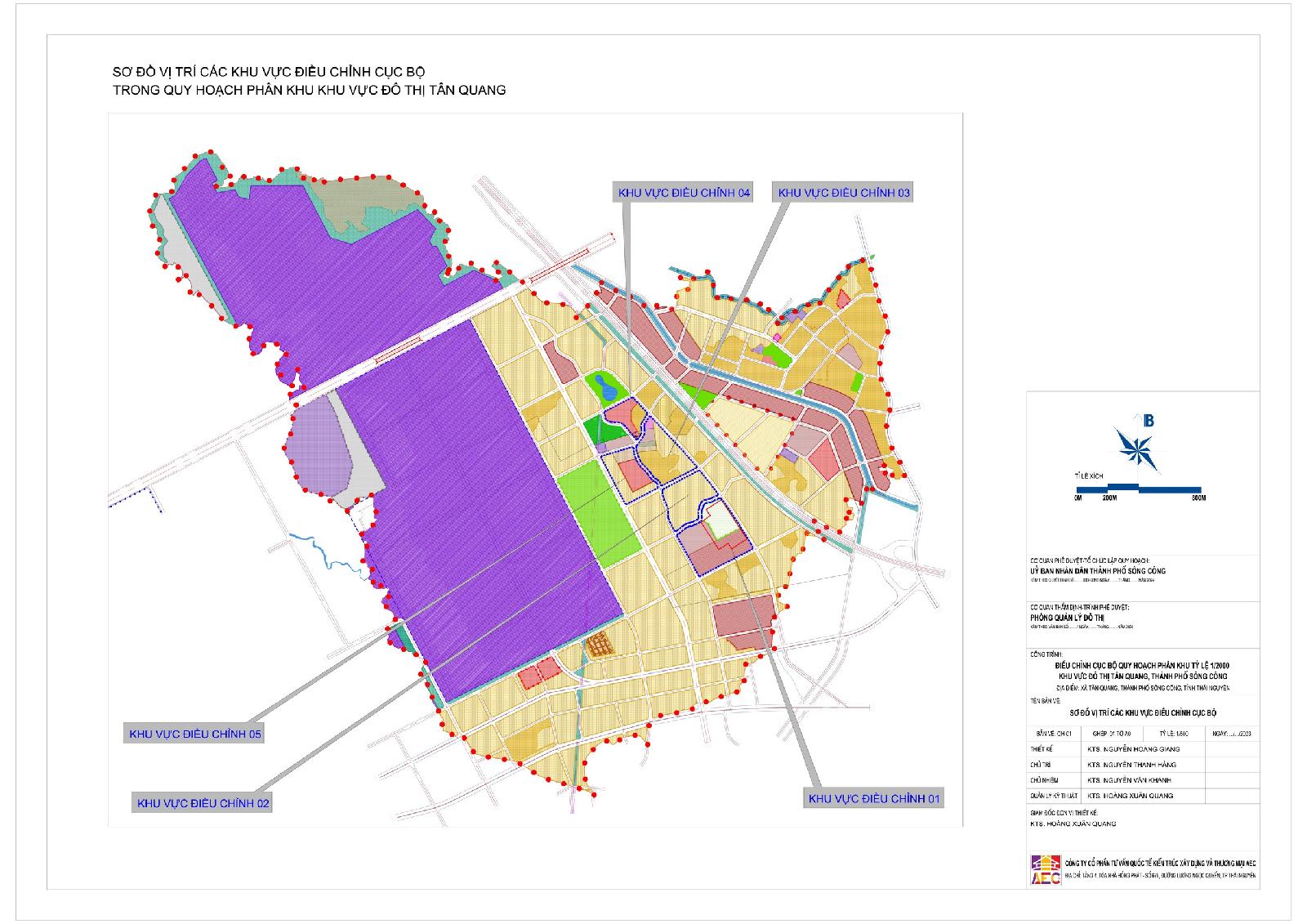Click designer name KTS. NGUYỄN HOÀNG GIANG
Viewport: 1307px width, 924px height.
[x=1133, y=748]
